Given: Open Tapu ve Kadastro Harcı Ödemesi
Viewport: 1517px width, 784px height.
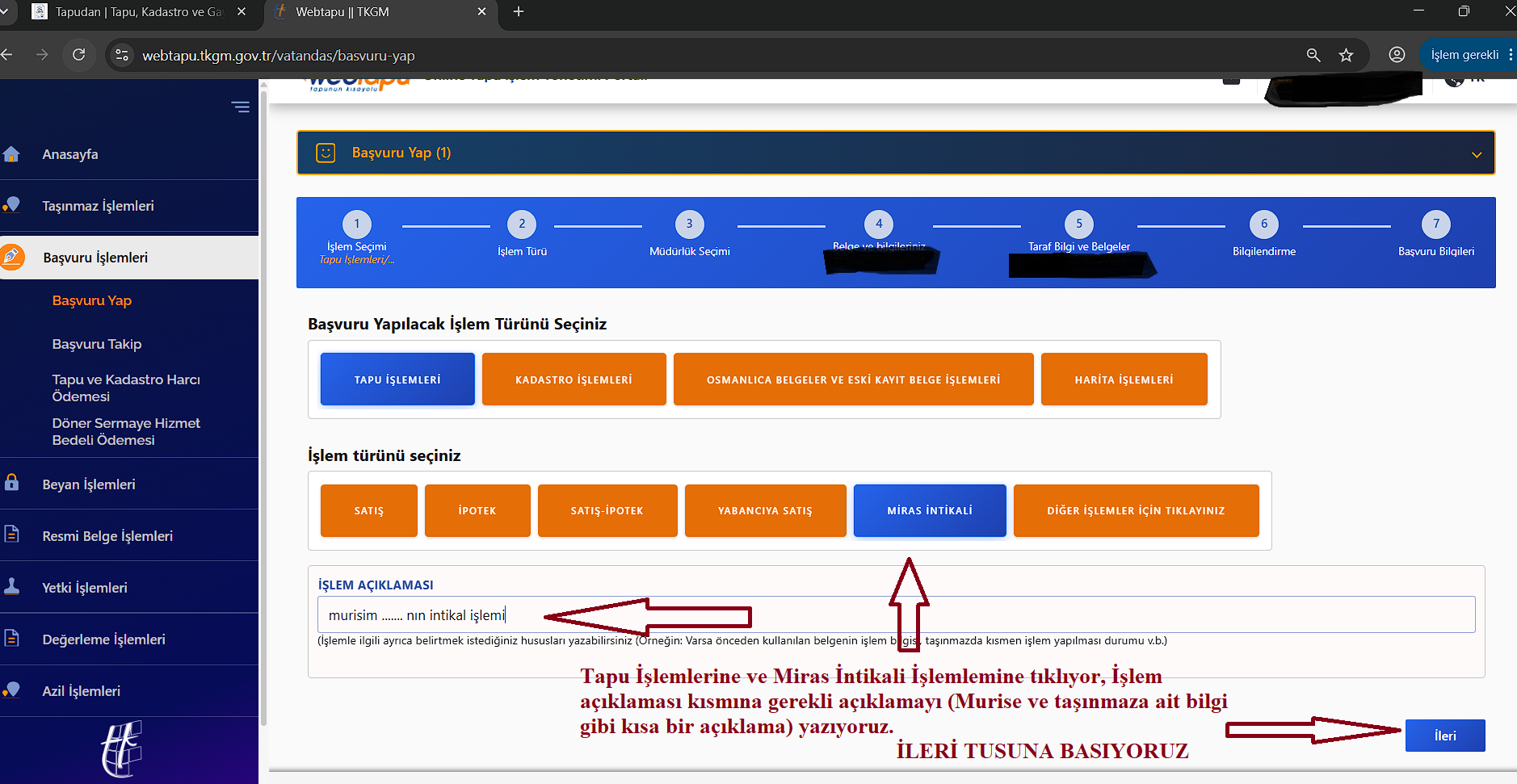Looking at the screenshot, I should [126, 388].
